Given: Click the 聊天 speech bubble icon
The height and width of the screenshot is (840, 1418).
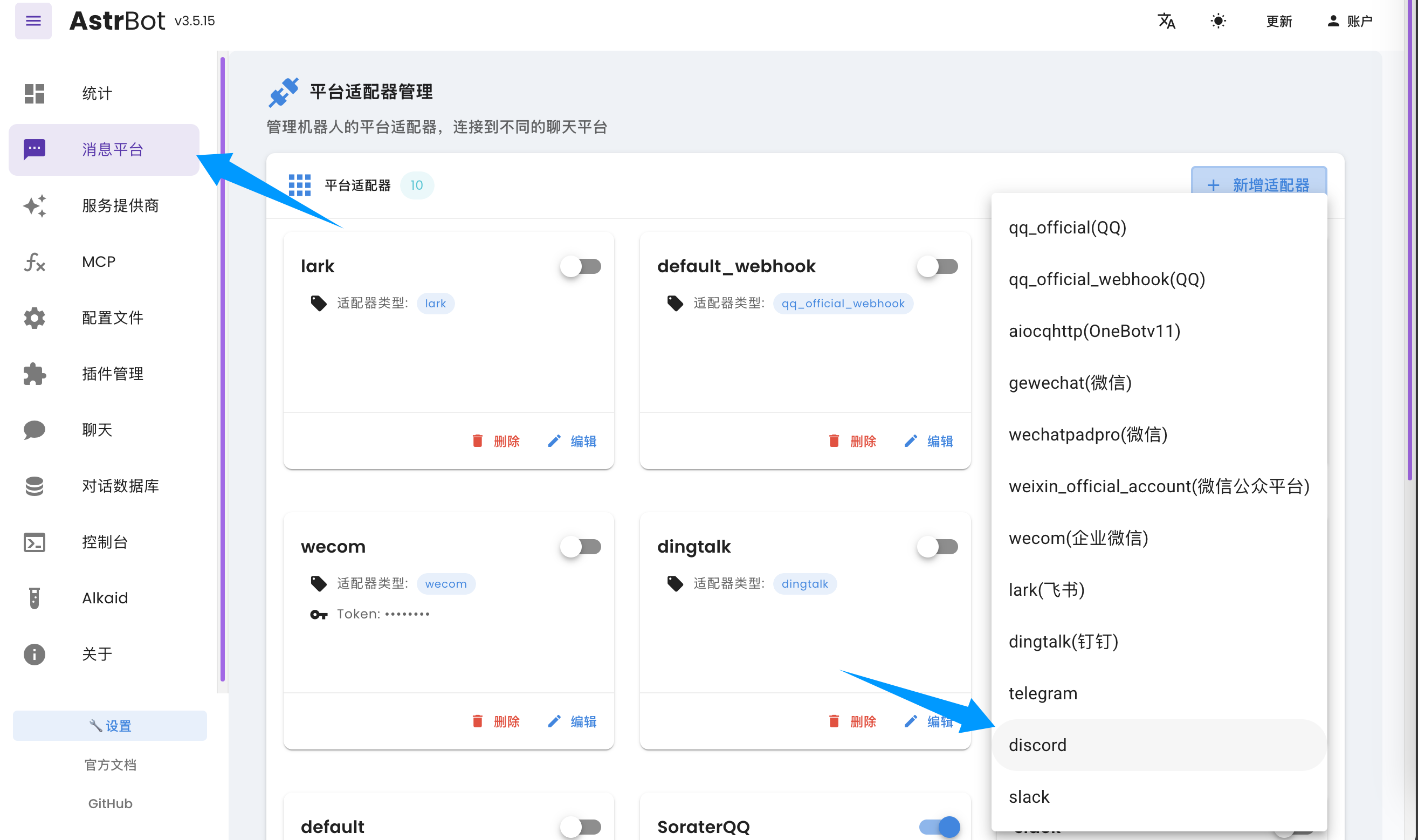Looking at the screenshot, I should coord(34,430).
